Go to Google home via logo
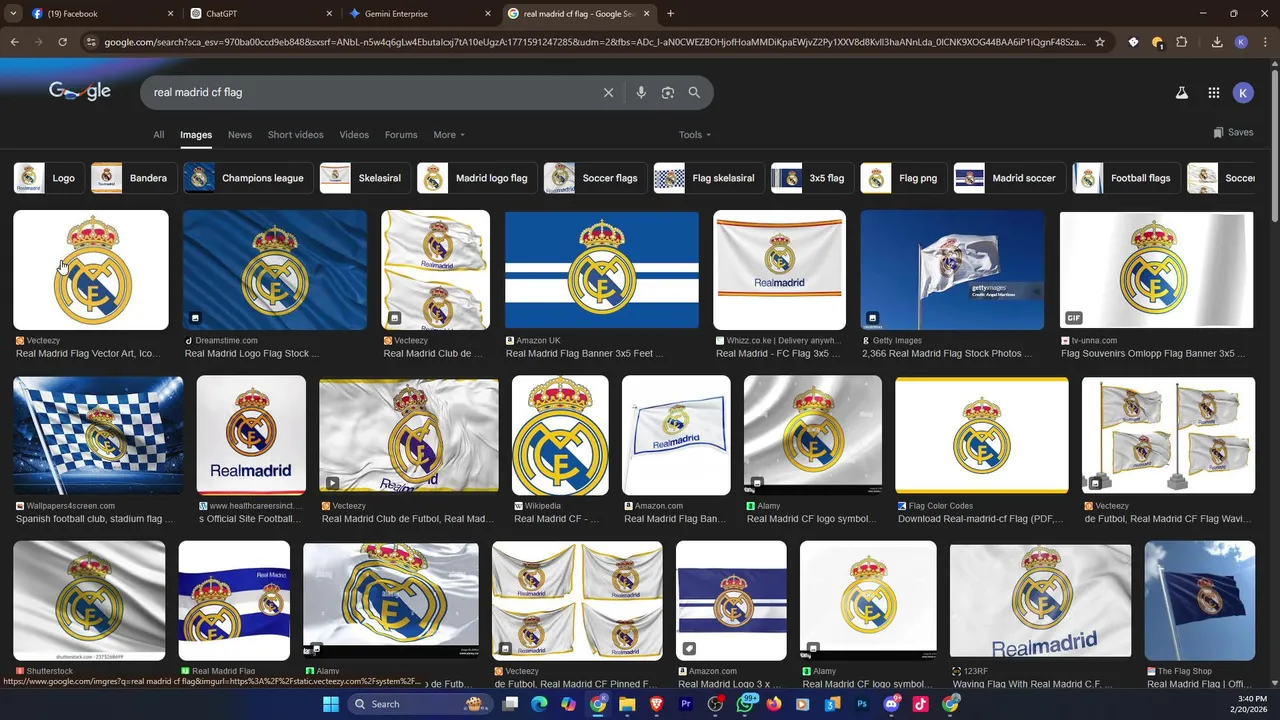Image resolution: width=1280 pixels, height=720 pixels. (x=80, y=91)
